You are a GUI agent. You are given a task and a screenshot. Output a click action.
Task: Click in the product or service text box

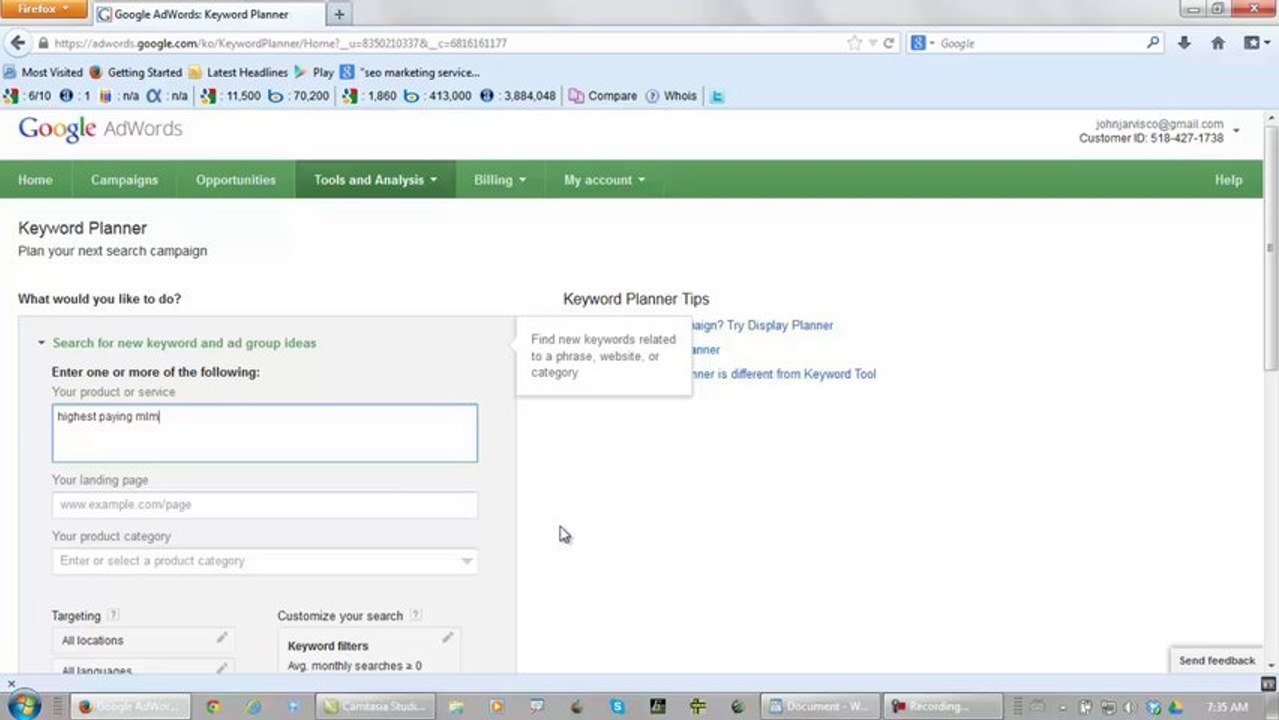(264, 433)
